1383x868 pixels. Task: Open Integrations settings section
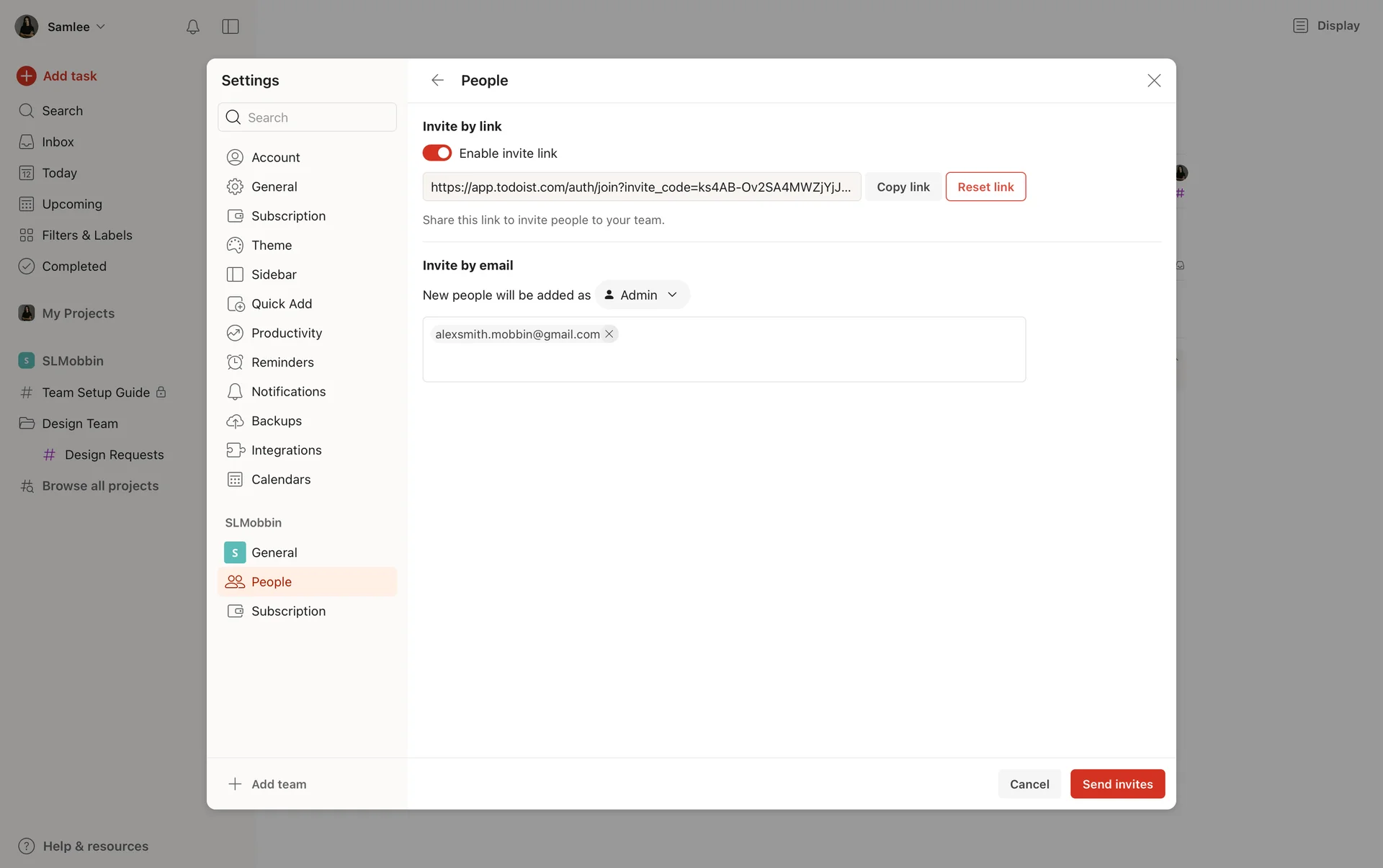pyautogui.click(x=286, y=450)
